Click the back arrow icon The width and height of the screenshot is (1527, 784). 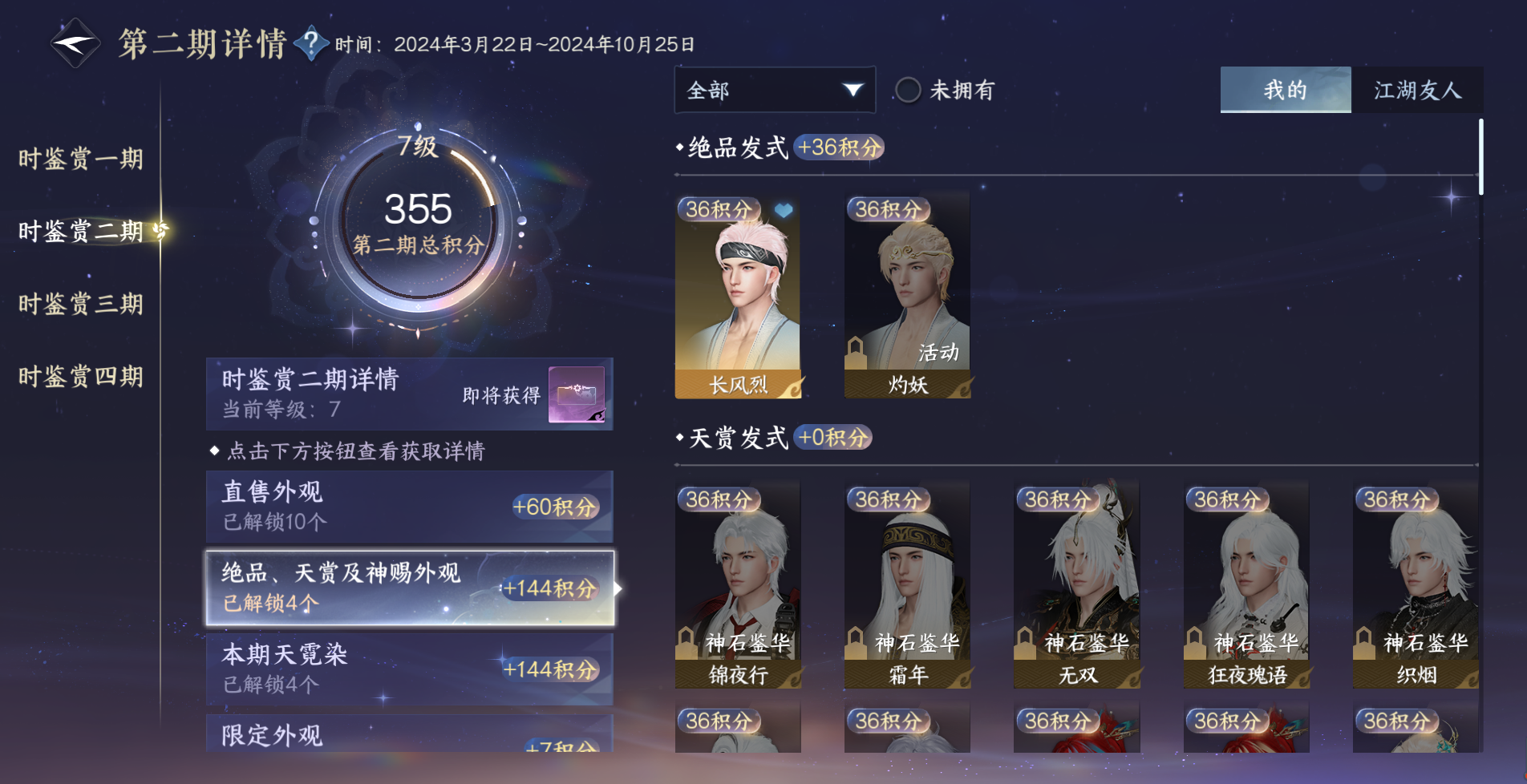tap(75, 42)
